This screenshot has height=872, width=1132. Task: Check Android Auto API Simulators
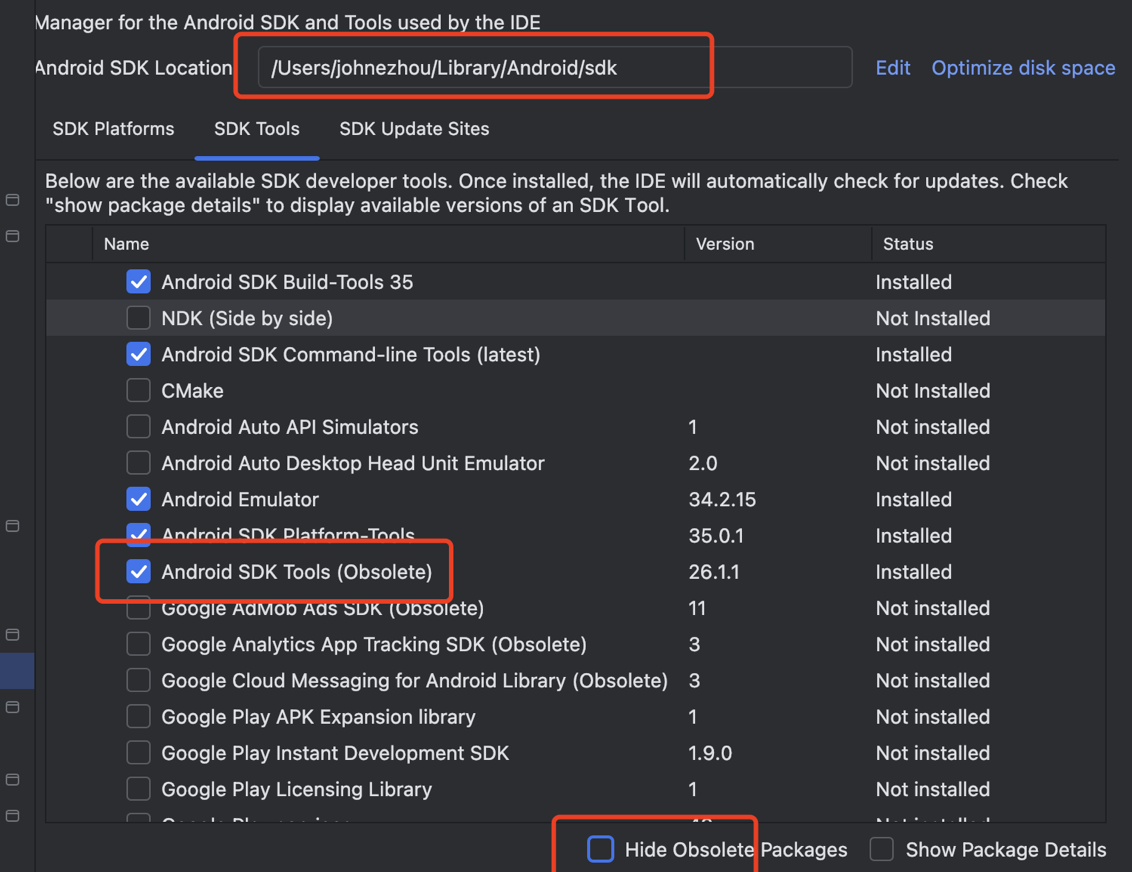point(139,427)
